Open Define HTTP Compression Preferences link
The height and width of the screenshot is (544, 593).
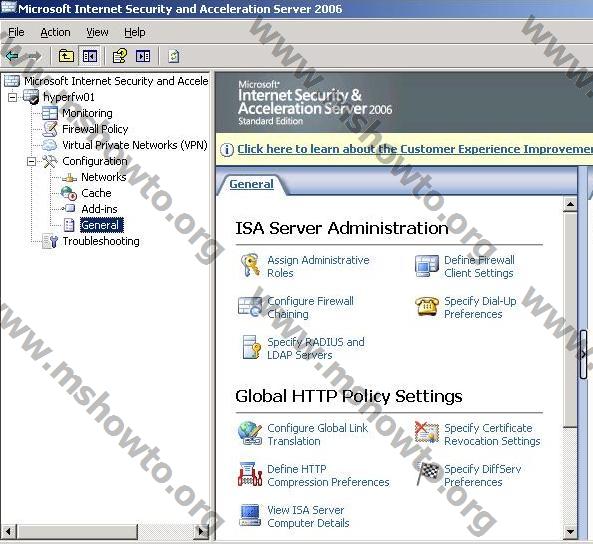pos(328,476)
